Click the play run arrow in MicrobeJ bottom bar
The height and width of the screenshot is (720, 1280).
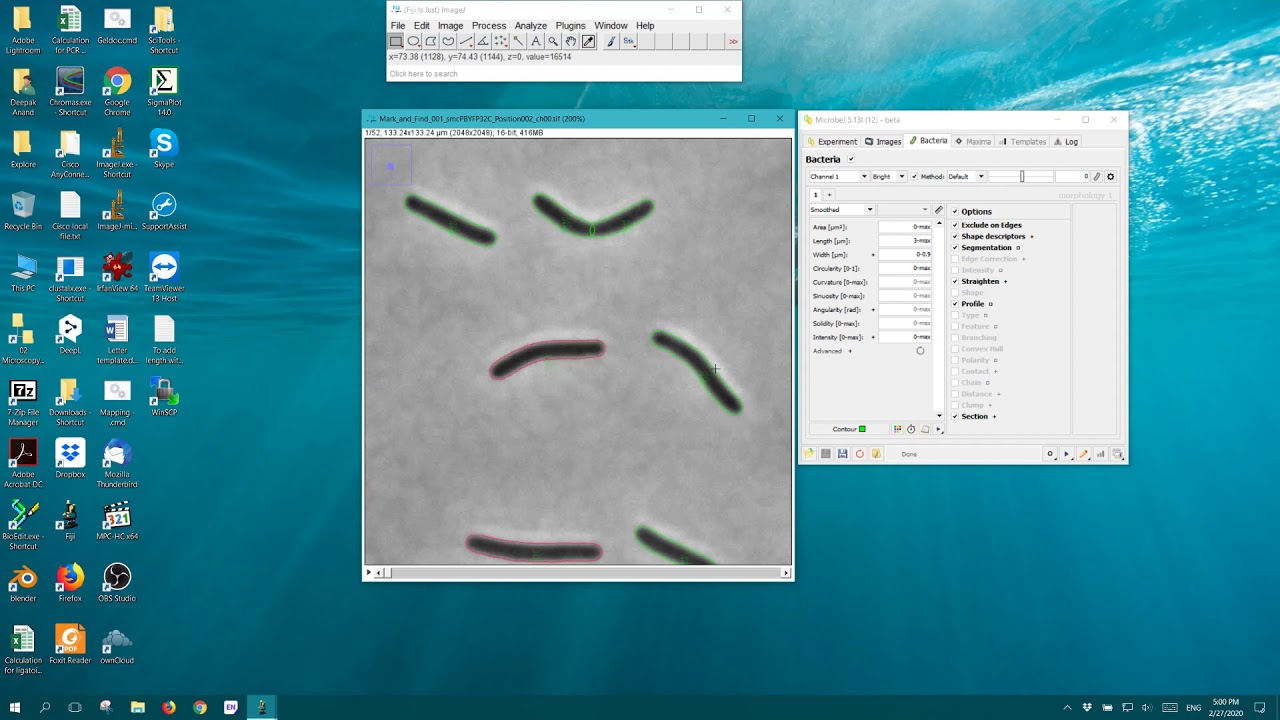click(x=1066, y=454)
